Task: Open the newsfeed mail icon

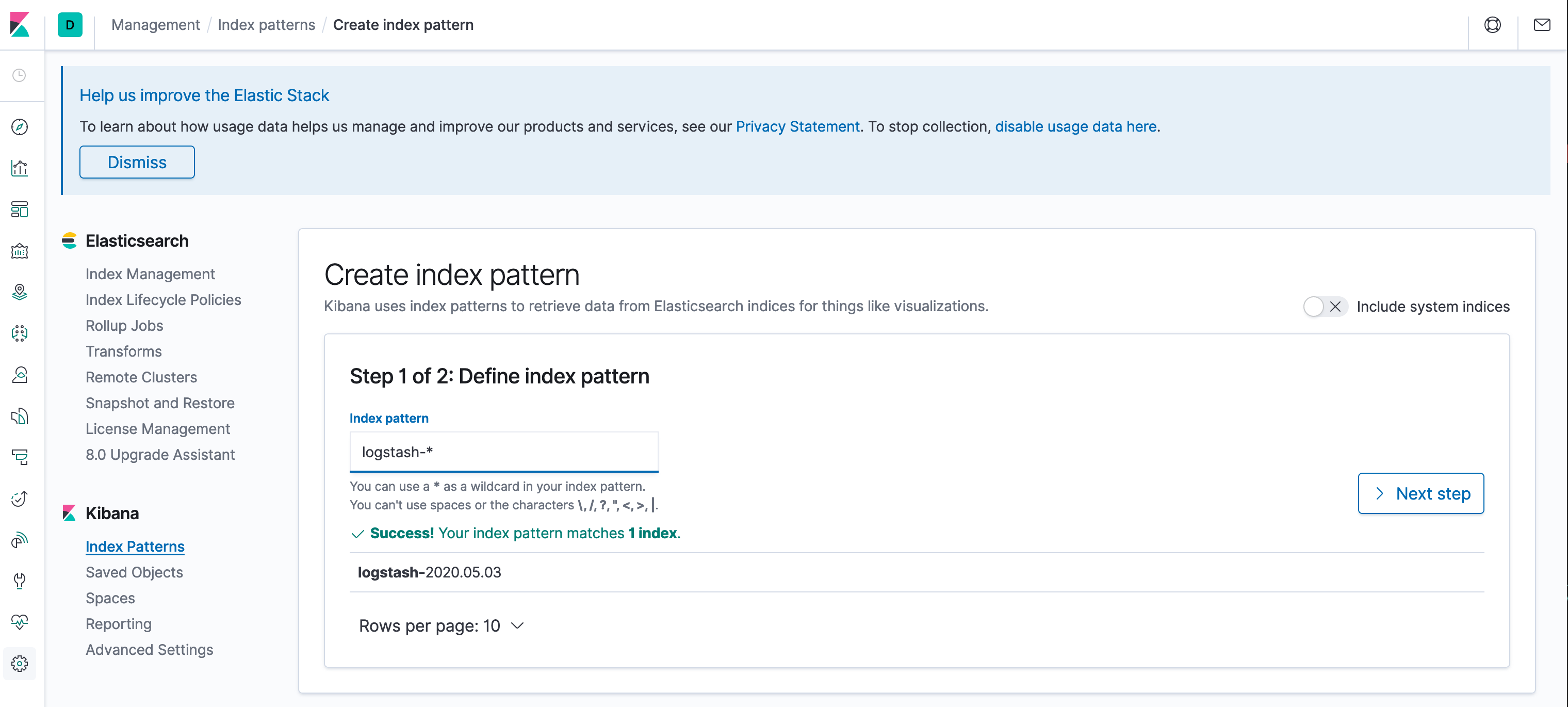Action: tap(1542, 25)
